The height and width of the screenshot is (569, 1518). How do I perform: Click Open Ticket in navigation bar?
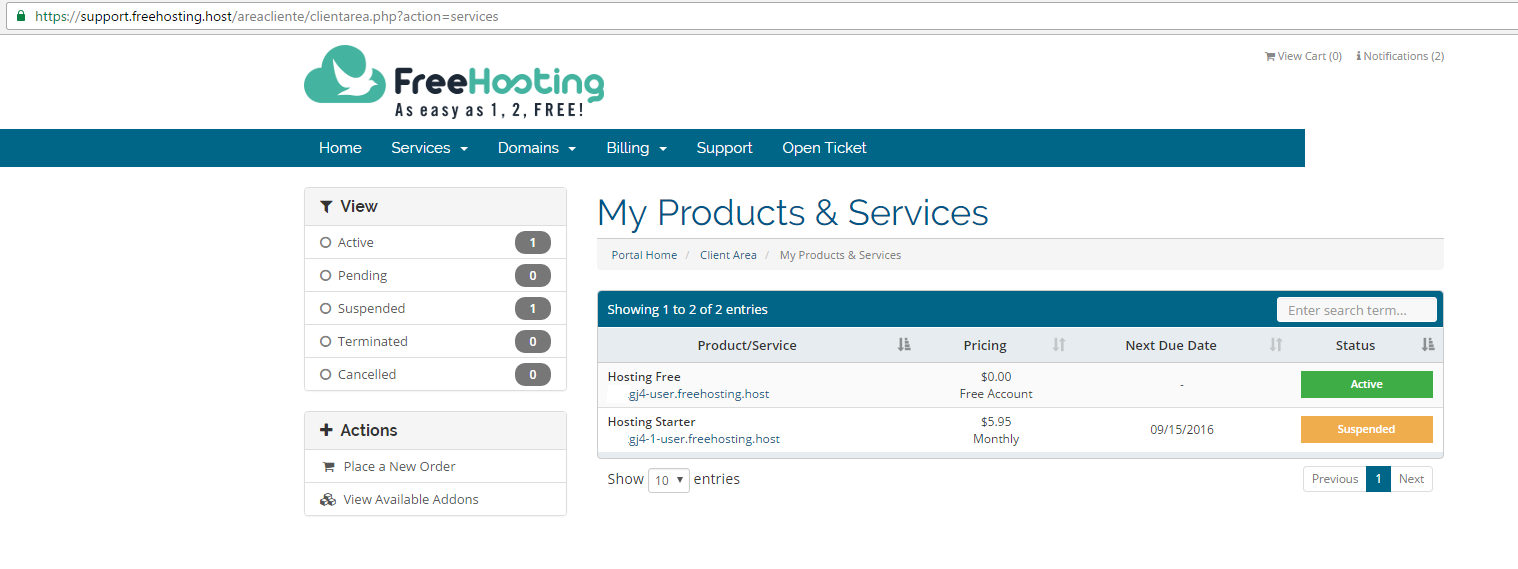[x=824, y=148]
